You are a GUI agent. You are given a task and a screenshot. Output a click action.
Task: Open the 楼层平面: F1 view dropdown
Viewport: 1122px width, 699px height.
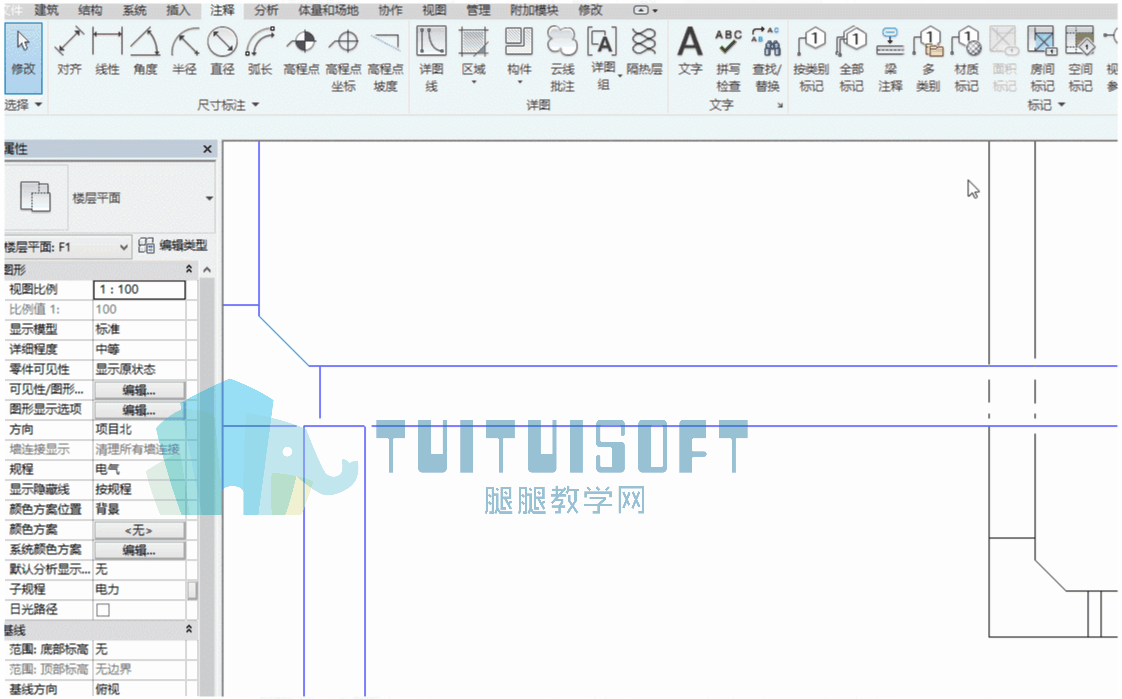click(67, 247)
